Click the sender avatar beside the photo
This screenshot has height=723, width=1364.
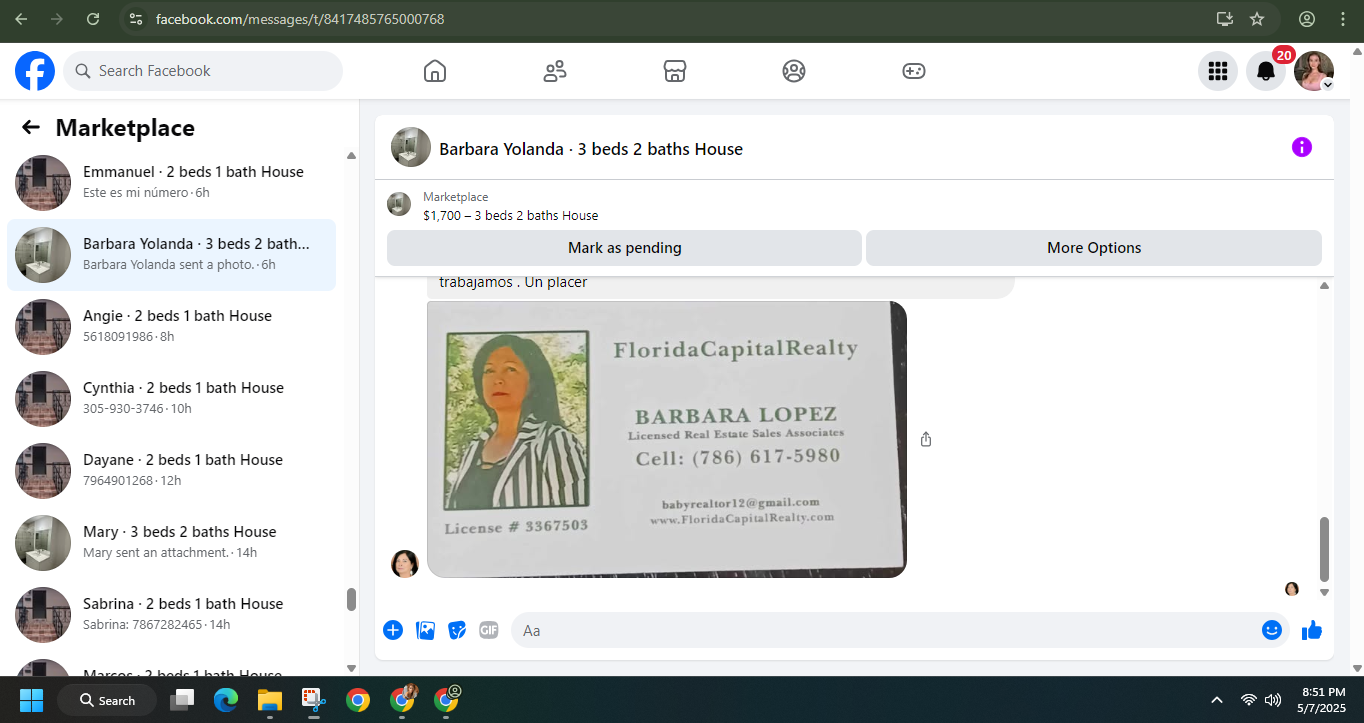point(405,564)
